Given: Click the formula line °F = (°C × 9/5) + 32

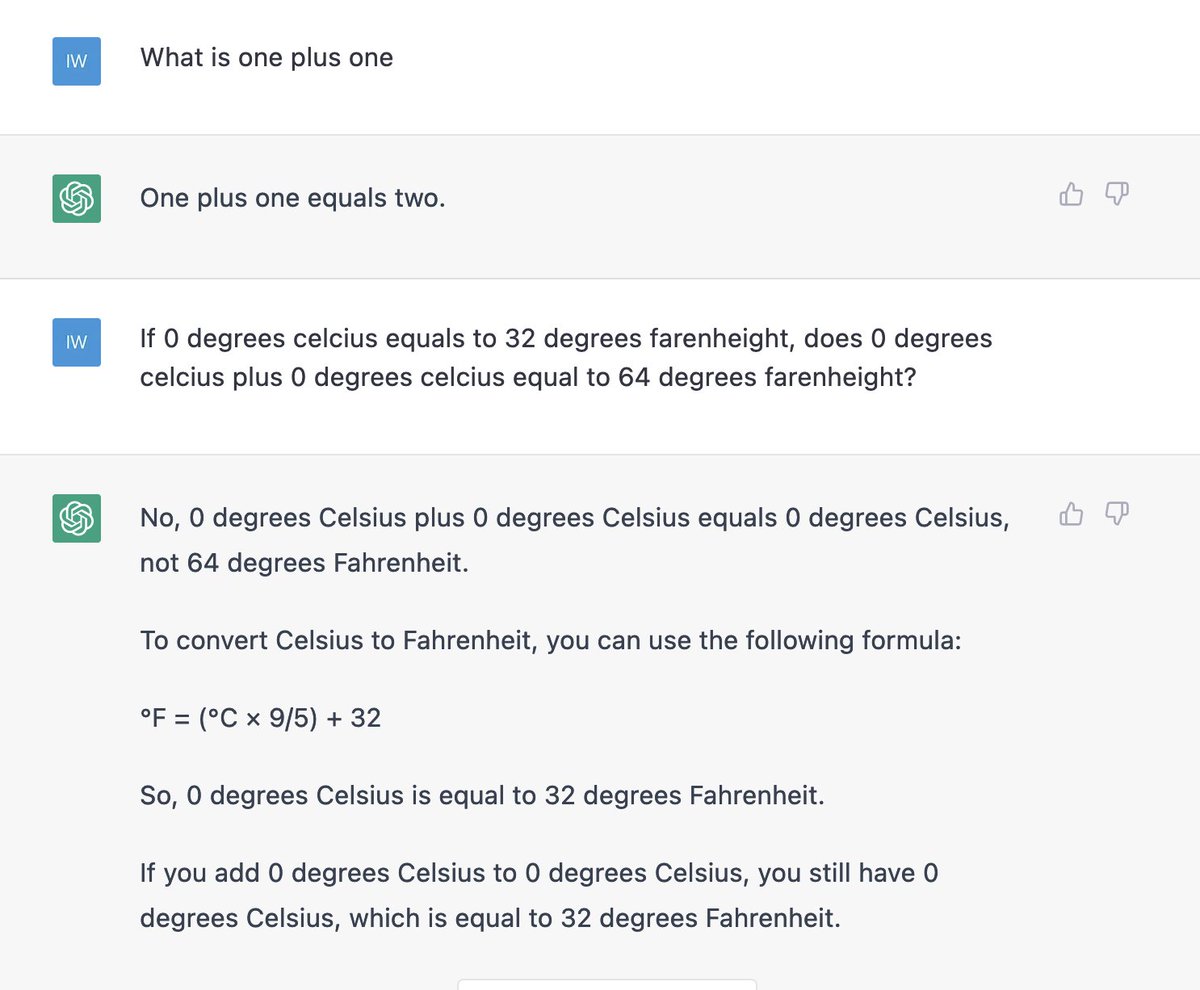Looking at the screenshot, I should pos(261,717).
